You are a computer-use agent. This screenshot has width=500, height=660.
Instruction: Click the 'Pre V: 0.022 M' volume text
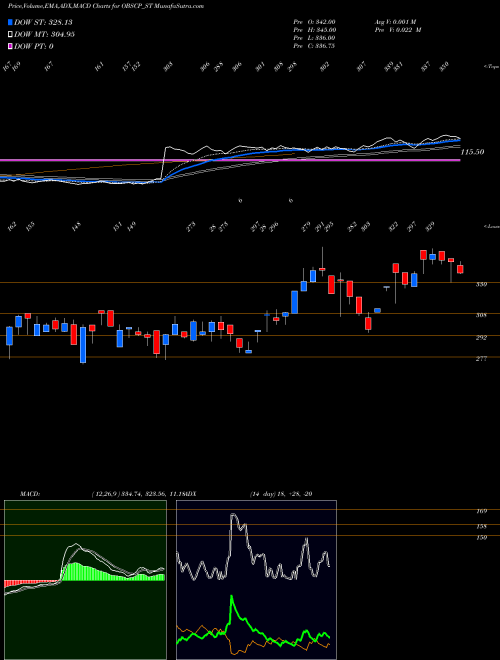[397, 30]
